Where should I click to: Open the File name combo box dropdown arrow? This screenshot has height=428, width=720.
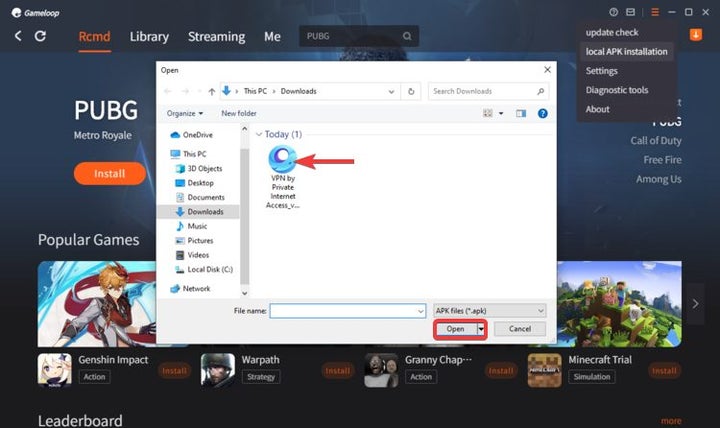pos(420,311)
